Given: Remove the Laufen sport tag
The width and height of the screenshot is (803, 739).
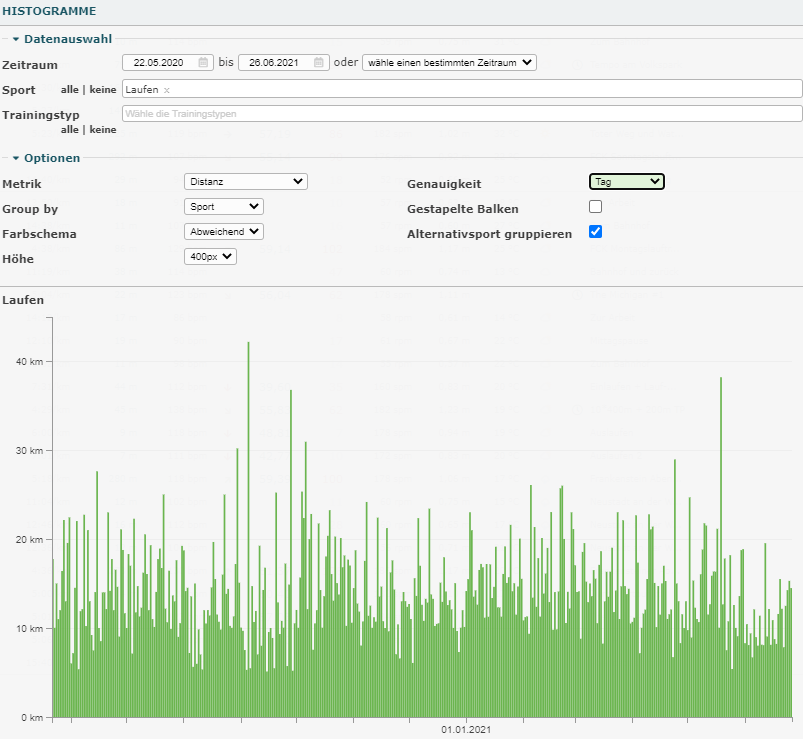Looking at the screenshot, I should point(167,90).
